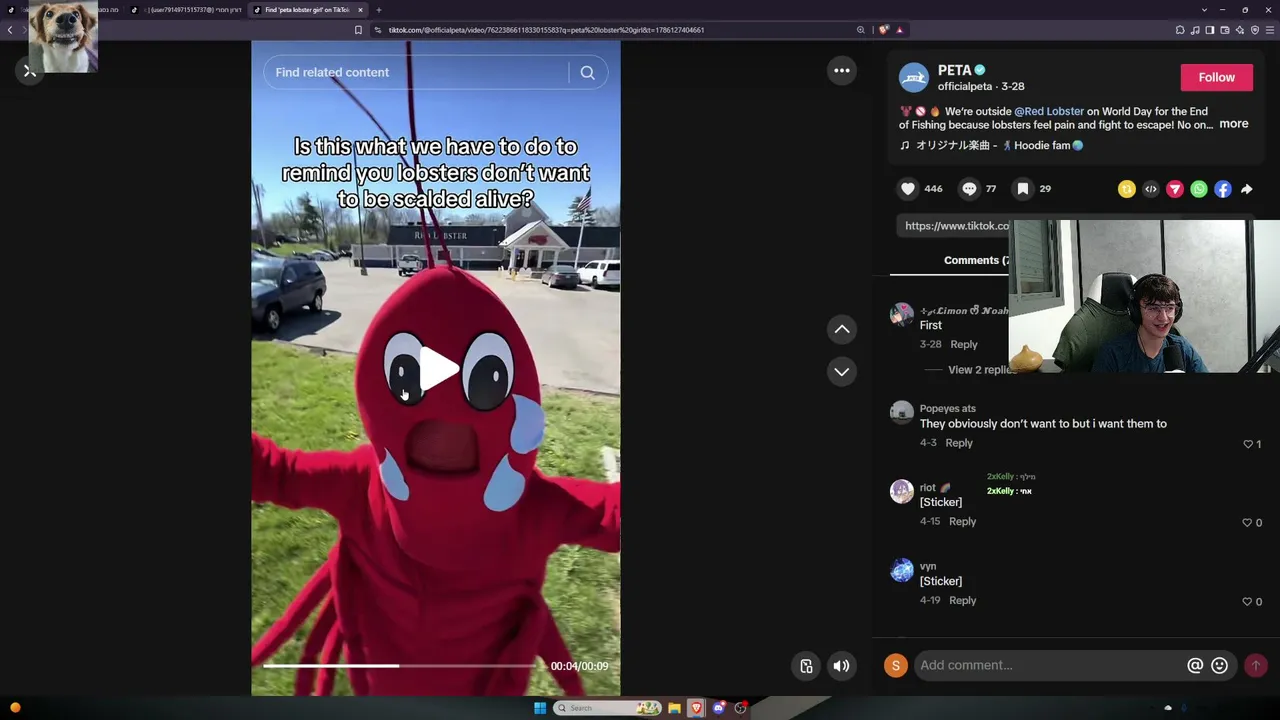Click the @ mention icon in comment box
Image resolution: width=1280 pixels, height=720 pixels.
(1195, 665)
